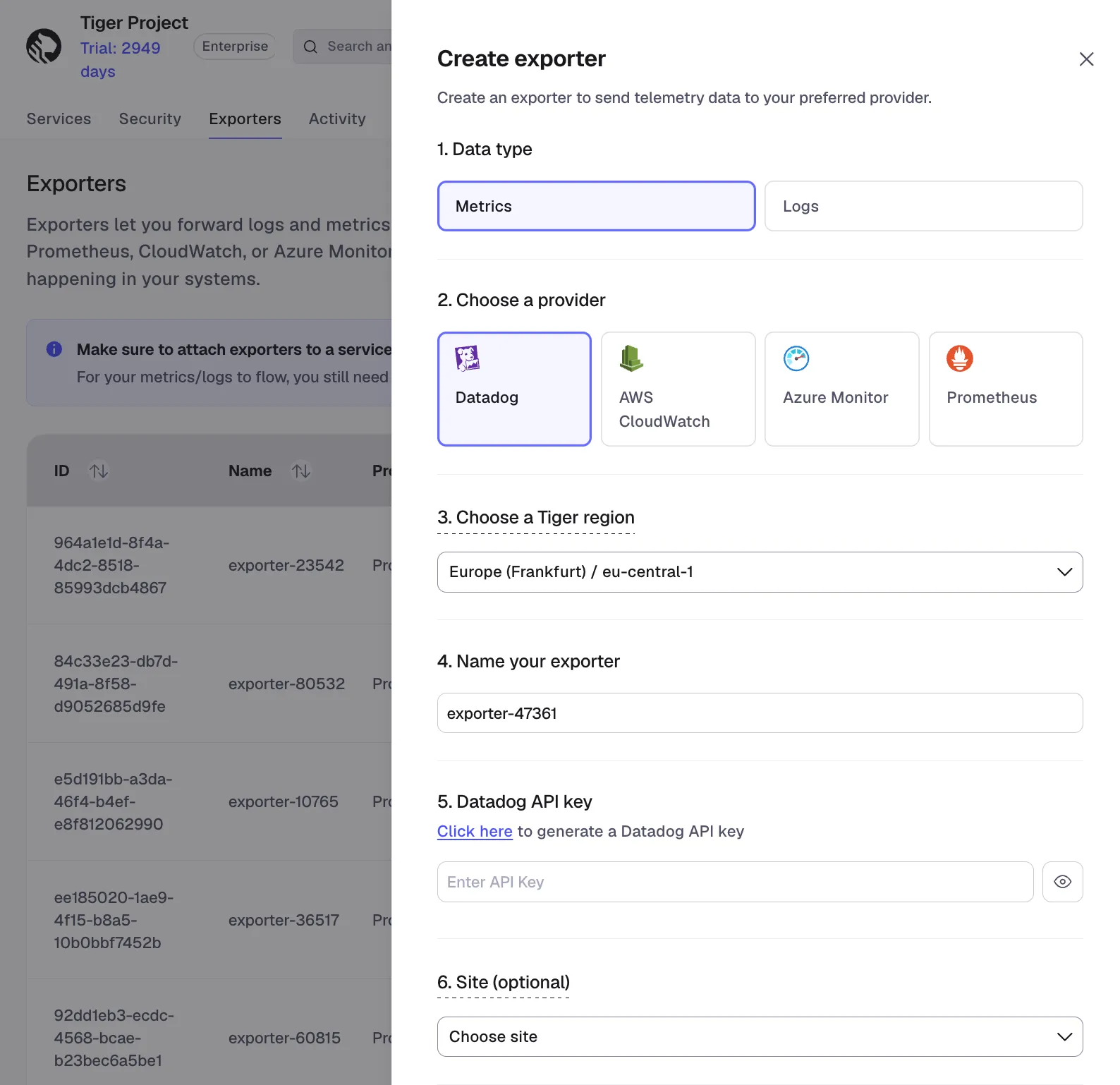
Task: Click ID 92dd1eb3-ecdc-4568-bcae-b23bec6a5be1
Action: [x=114, y=1038]
